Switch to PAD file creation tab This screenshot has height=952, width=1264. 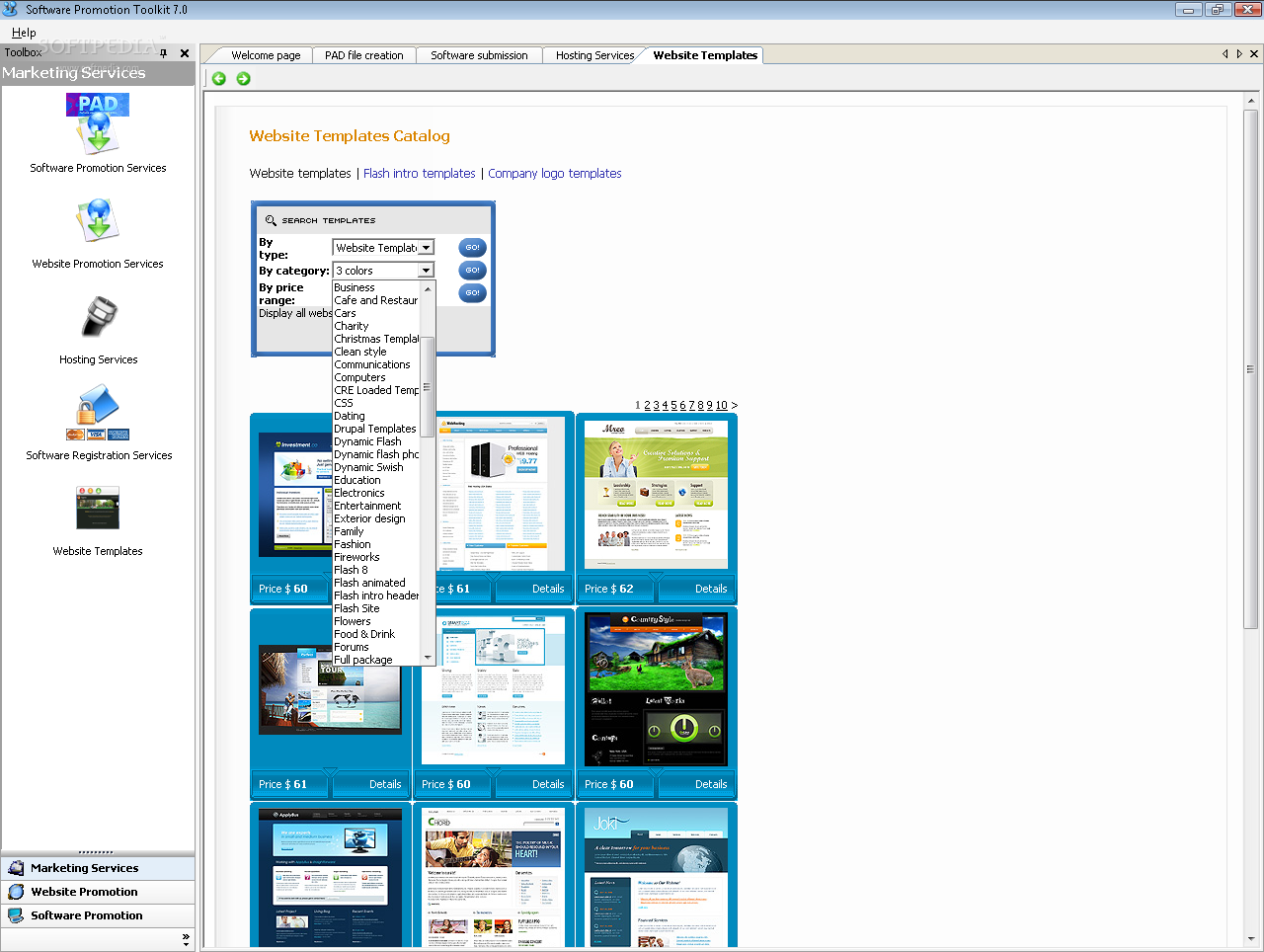(363, 55)
